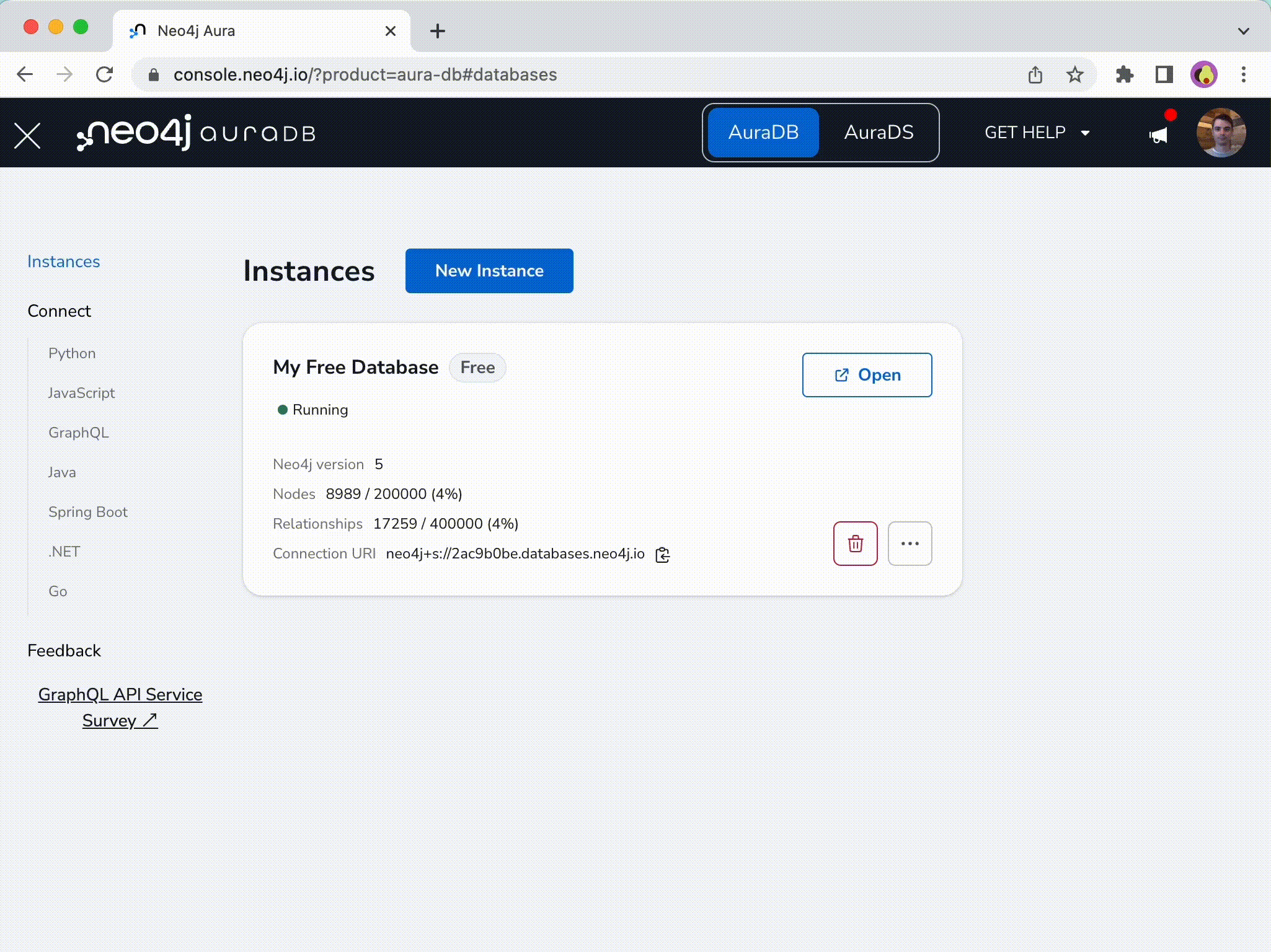Open the announcements megaphone icon
Viewport: 1271px width, 952px height.
click(1158, 135)
